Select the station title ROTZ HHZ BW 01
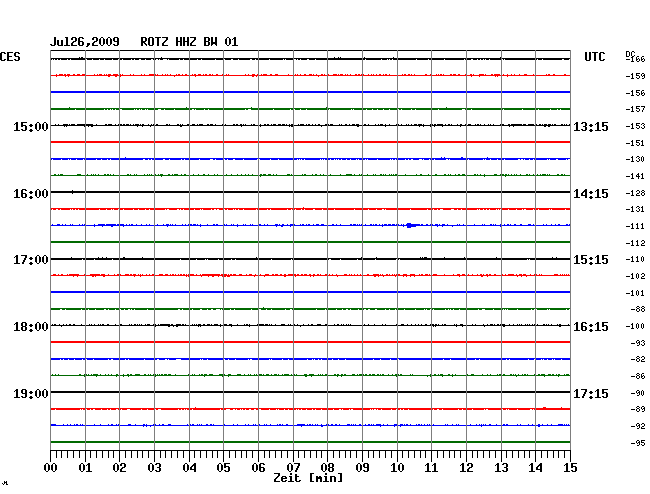Screen dimensions: 650x494 [189, 42]
